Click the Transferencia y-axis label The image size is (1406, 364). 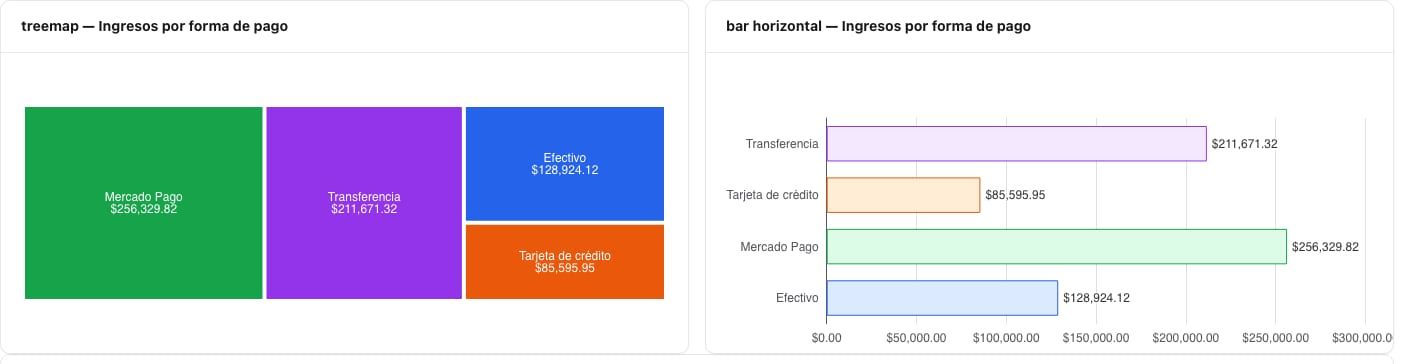point(782,144)
